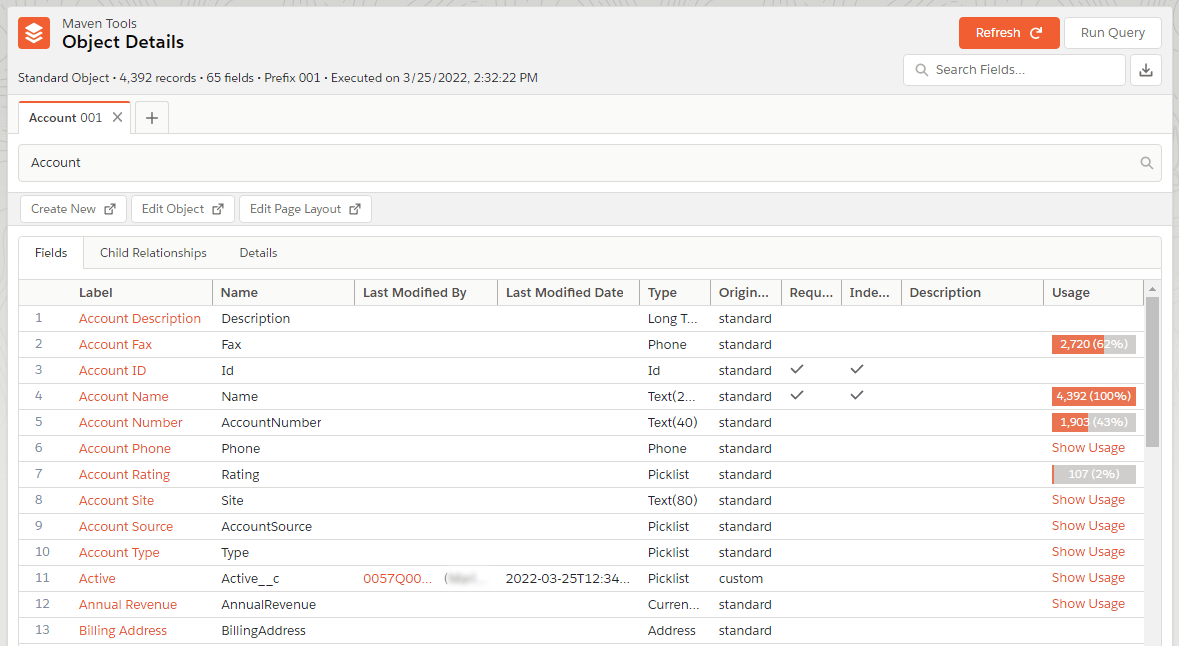The image size is (1179, 646).
Task: Click the Indexed checkmark in Account ID row
Action: coord(856,369)
